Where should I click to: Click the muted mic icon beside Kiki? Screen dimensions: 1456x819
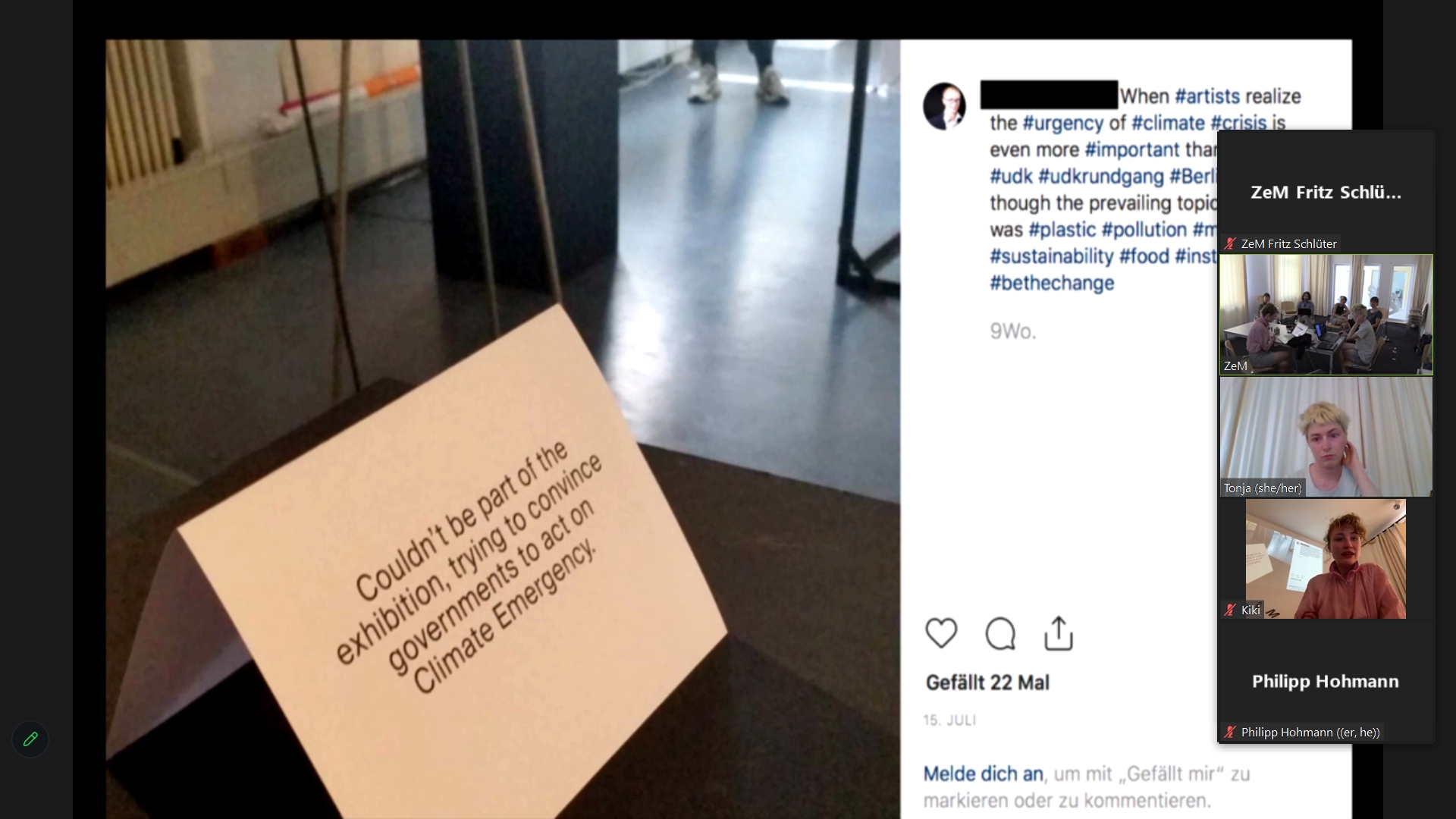click(x=1230, y=610)
